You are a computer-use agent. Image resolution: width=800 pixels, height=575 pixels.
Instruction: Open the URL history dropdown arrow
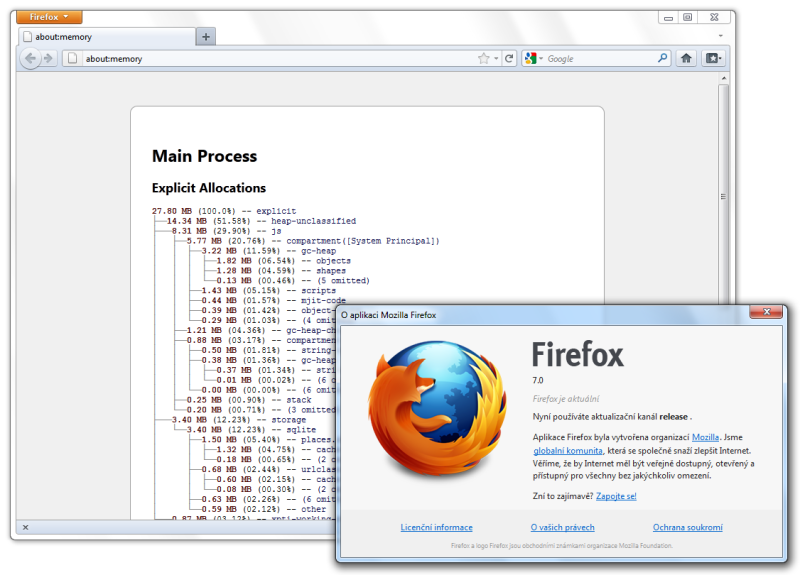tap(496, 59)
